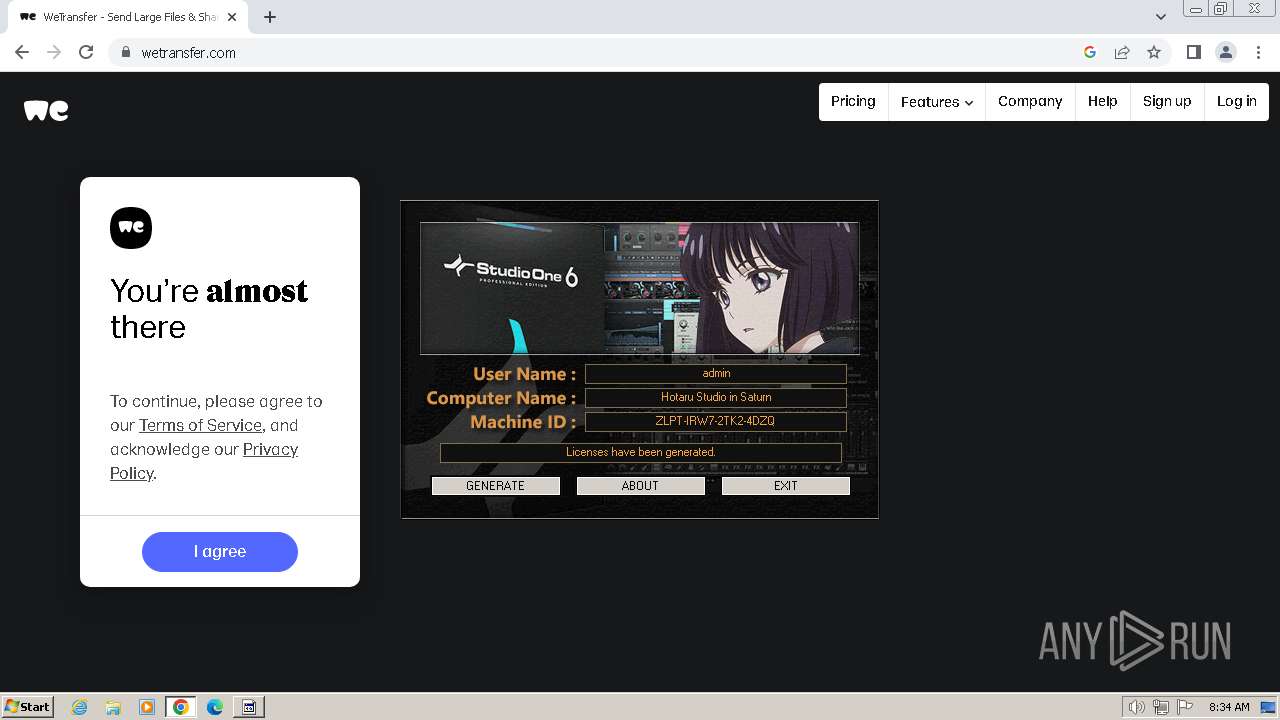Click the Chrome taskbar icon
This screenshot has width=1280, height=720.
[181, 707]
